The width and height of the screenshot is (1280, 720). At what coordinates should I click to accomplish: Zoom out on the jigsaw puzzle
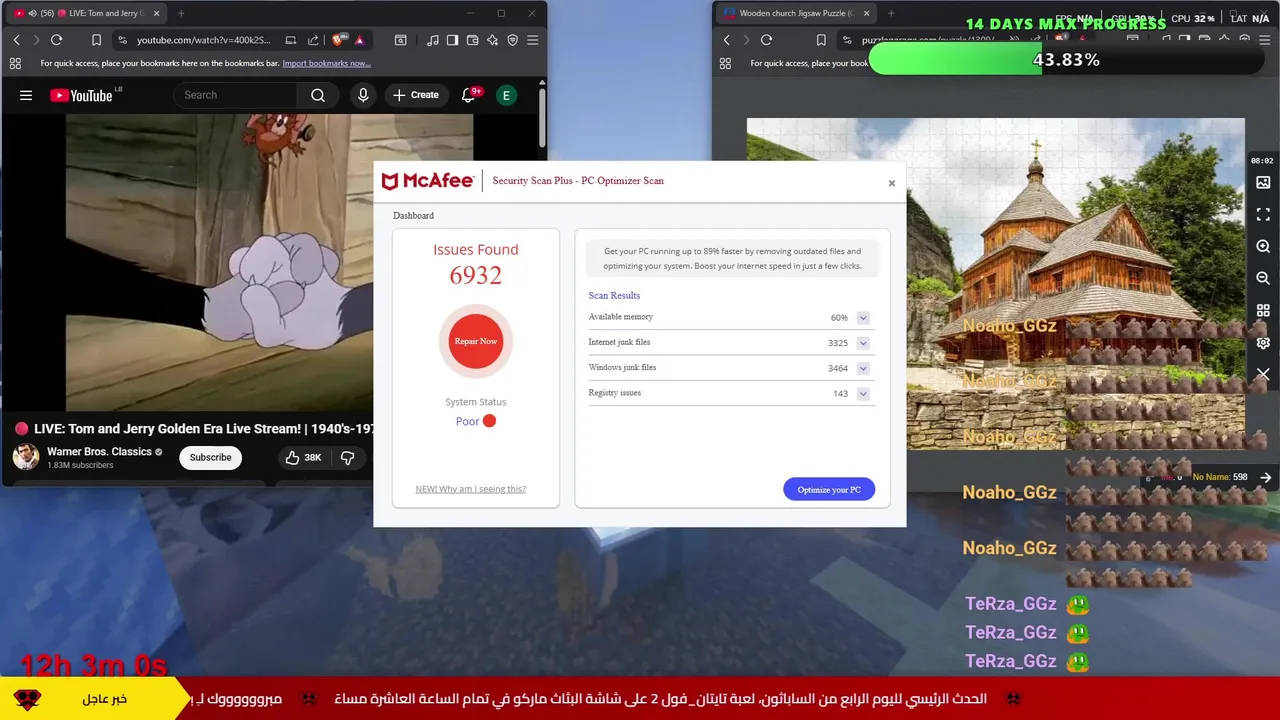[x=1263, y=278]
